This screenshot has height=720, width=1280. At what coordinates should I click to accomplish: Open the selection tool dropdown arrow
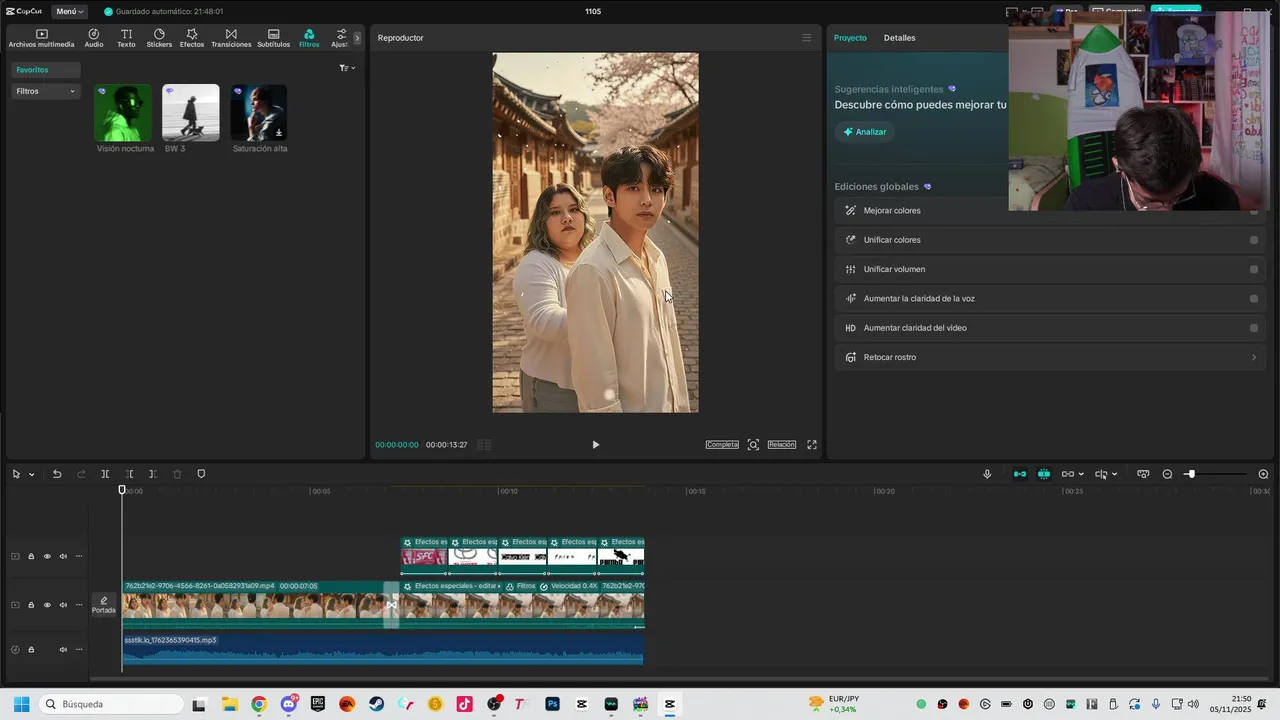(x=31, y=475)
